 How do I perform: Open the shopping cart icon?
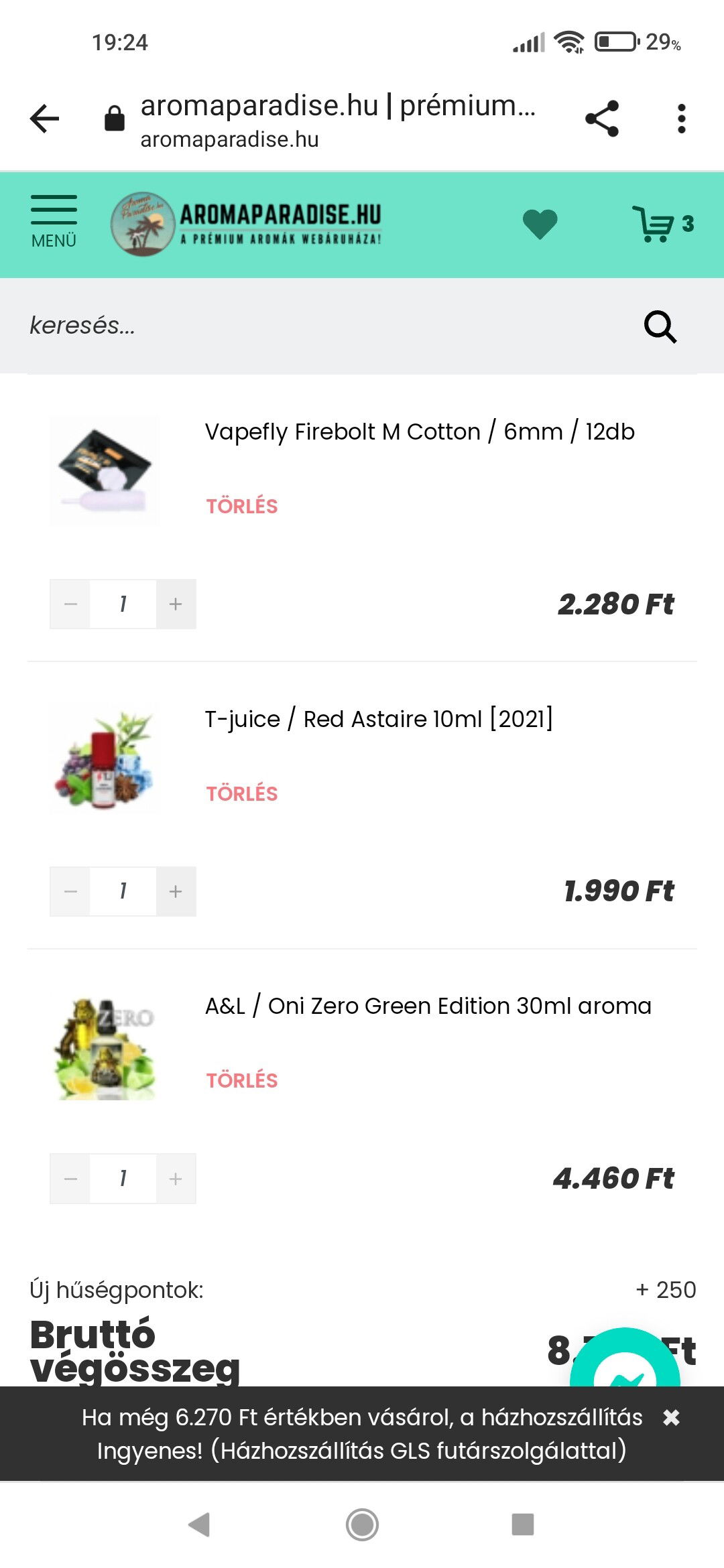point(654,224)
